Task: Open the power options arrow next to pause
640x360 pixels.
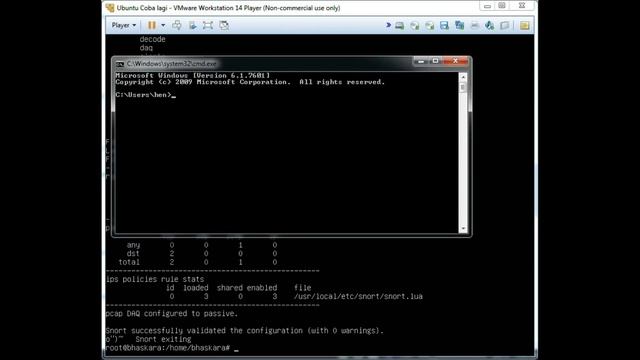Action: (163, 25)
